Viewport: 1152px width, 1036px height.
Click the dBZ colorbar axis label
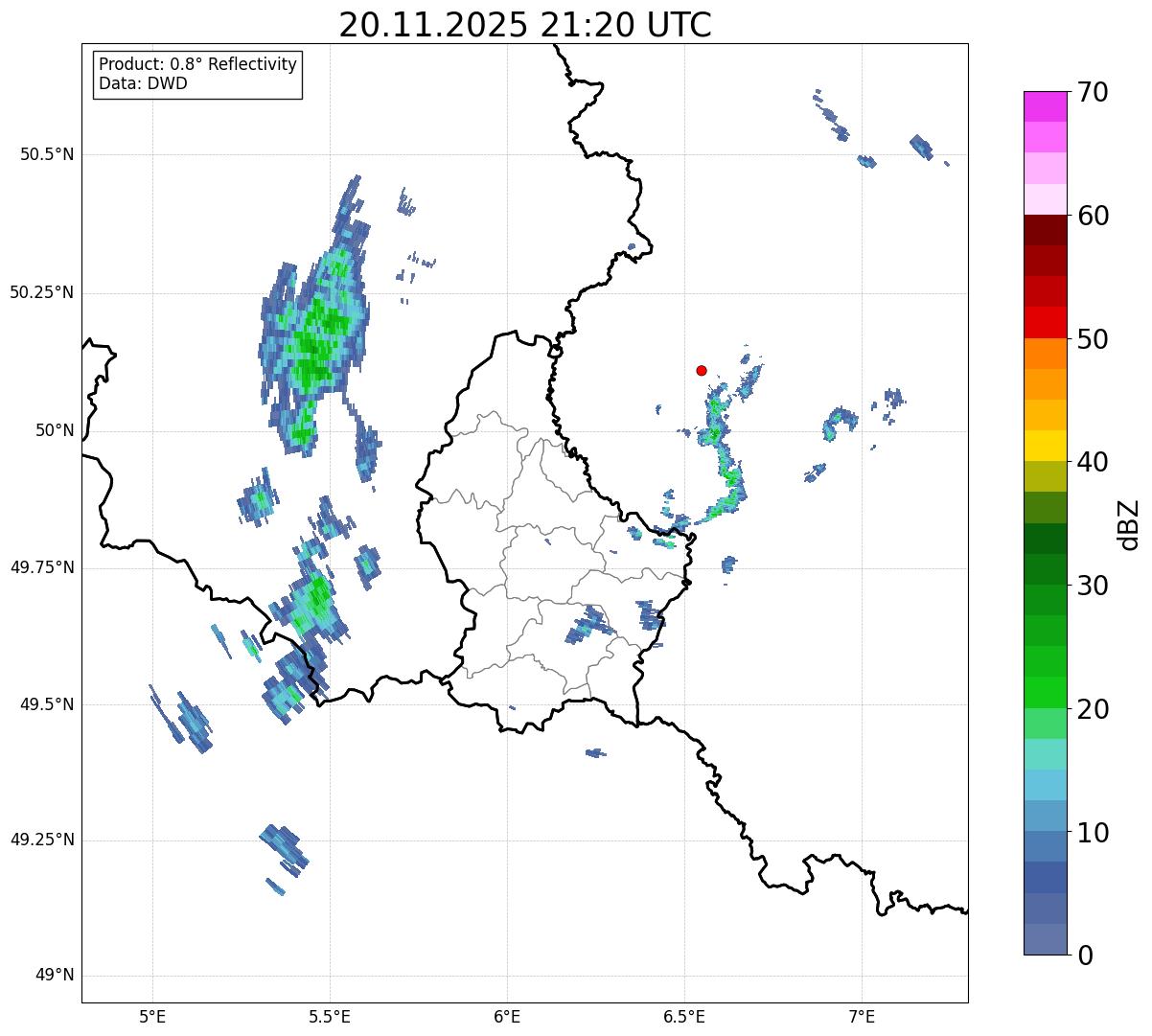click(x=1129, y=523)
